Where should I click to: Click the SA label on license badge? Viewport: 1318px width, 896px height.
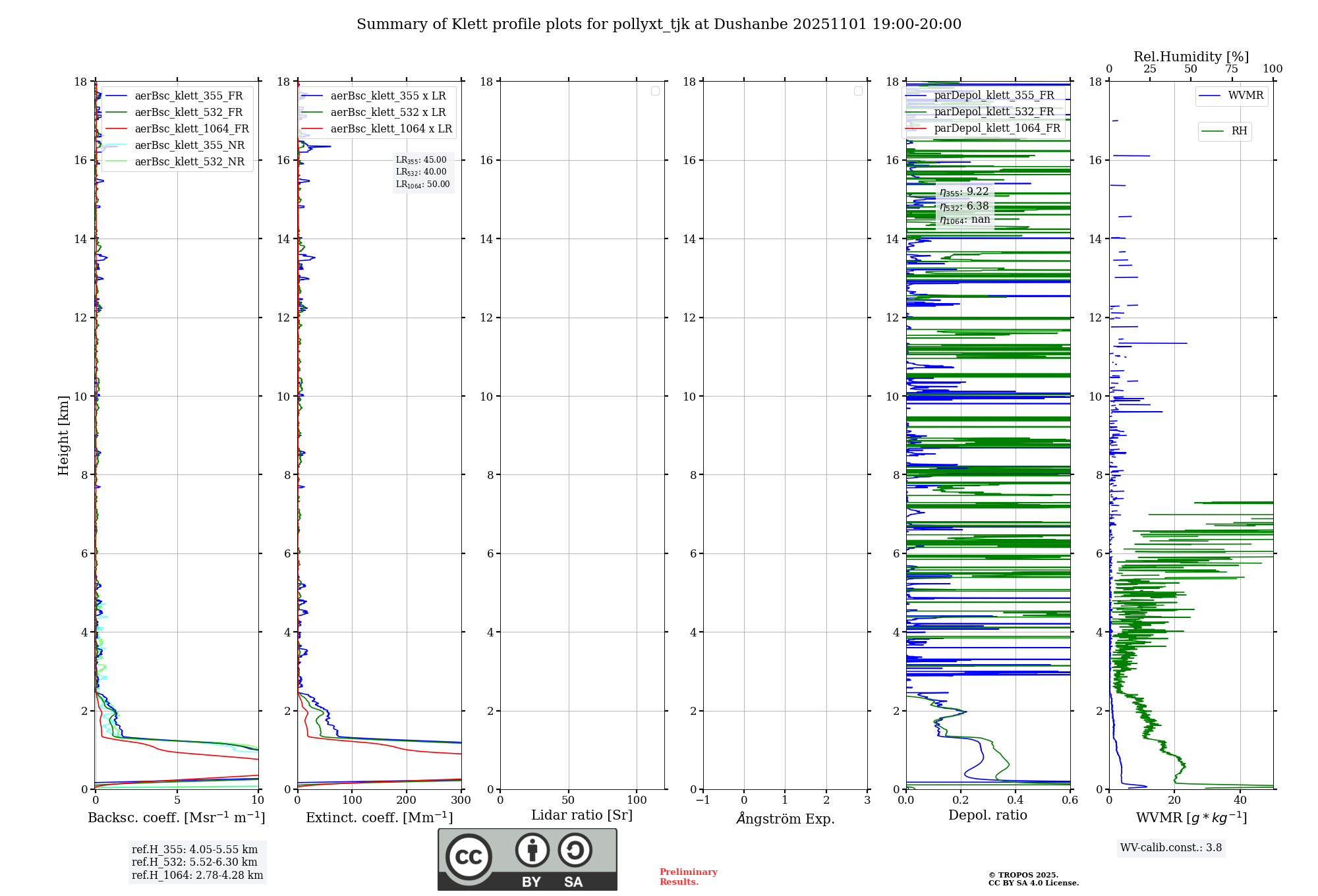[x=573, y=882]
